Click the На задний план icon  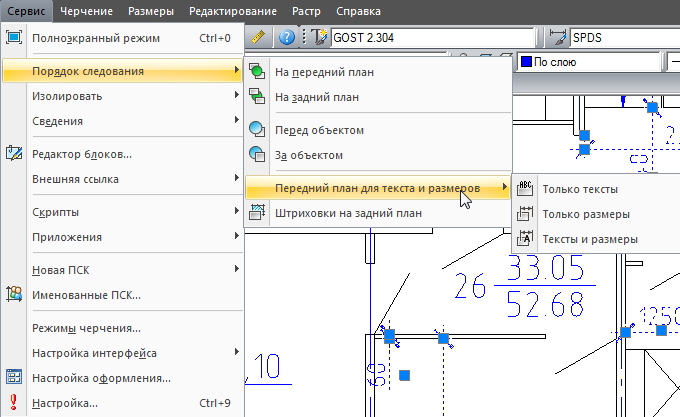pos(257,96)
